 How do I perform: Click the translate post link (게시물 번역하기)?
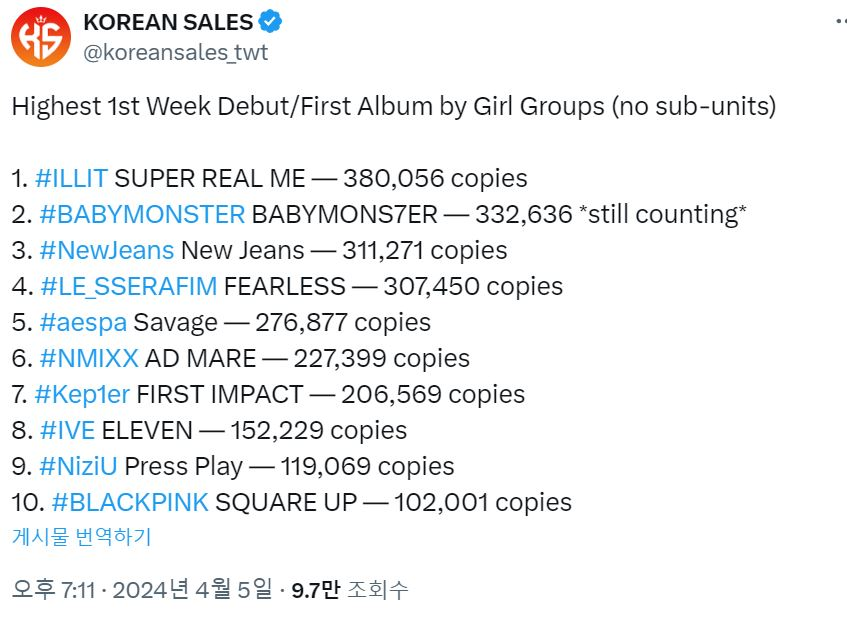(81, 537)
